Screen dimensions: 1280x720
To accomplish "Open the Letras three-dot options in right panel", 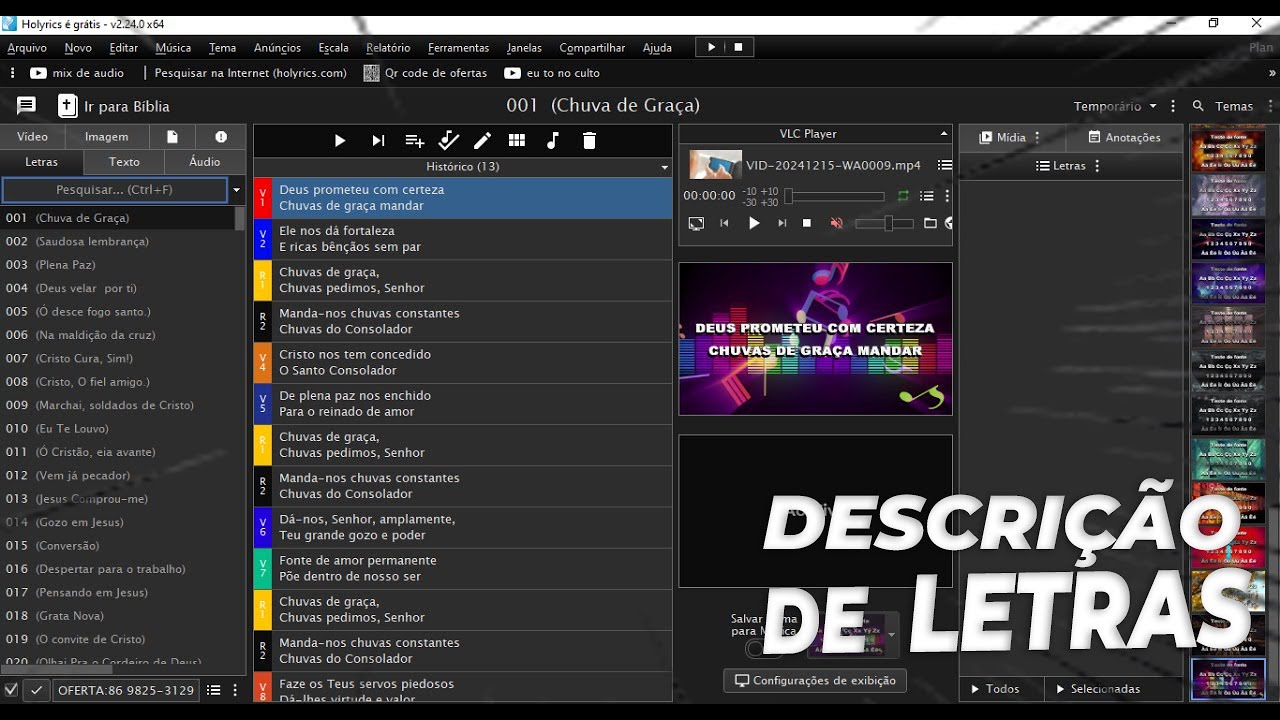I will (x=1097, y=166).
